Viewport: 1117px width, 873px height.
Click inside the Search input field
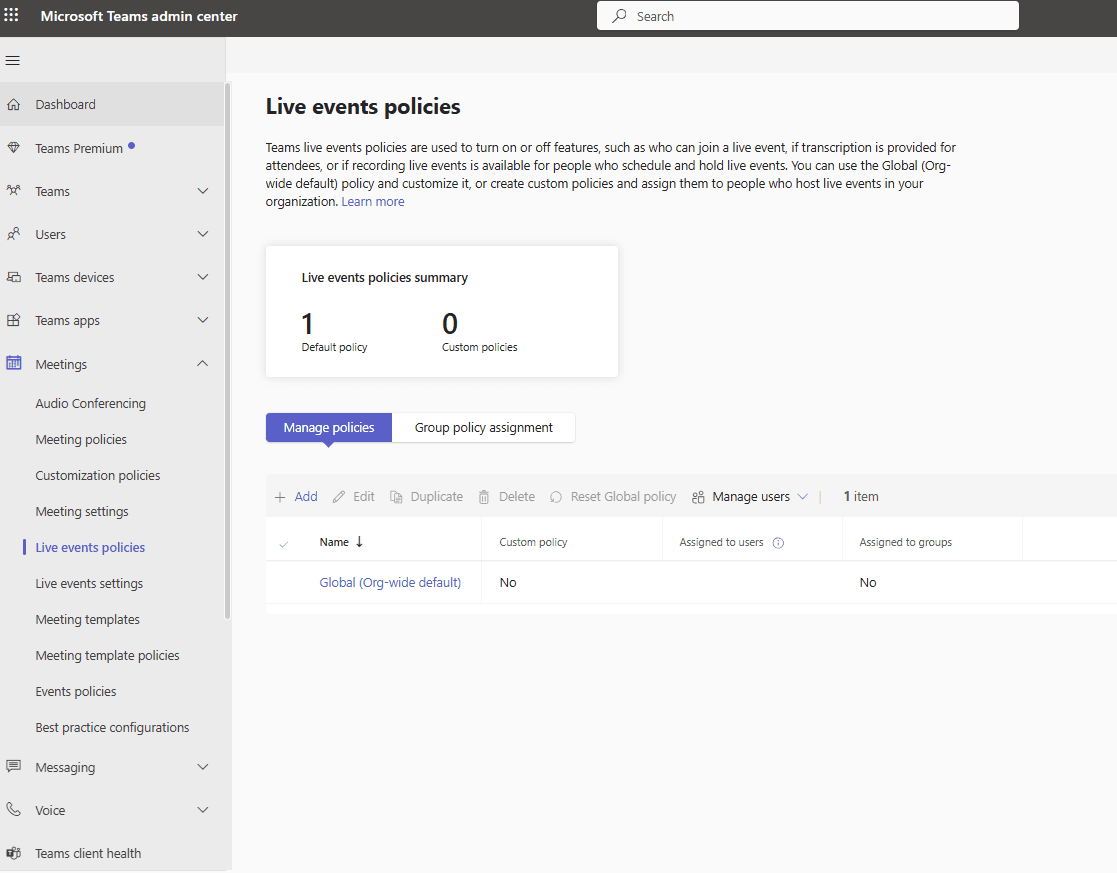click(807, 16)
